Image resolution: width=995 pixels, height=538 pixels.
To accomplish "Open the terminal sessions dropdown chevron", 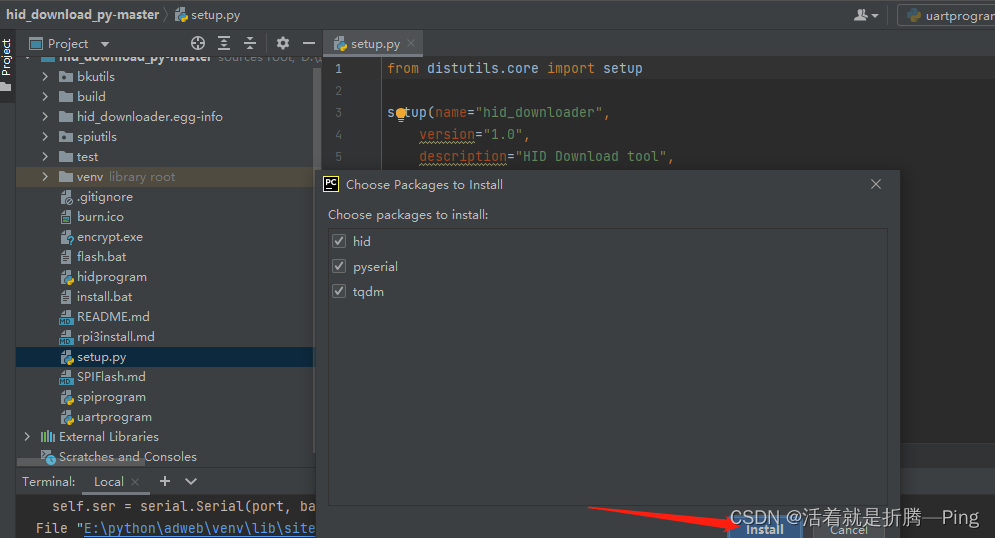I will [x=191, y=482].
